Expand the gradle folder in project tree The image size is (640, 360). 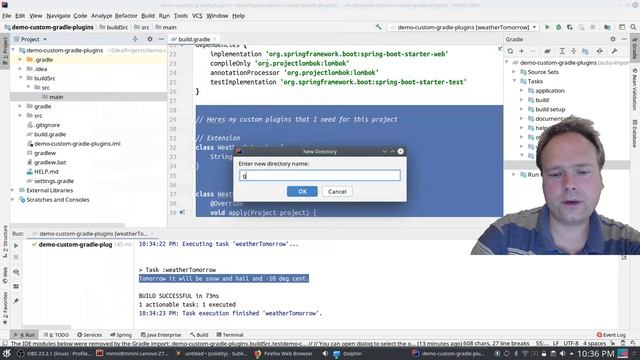click(20, 106)
